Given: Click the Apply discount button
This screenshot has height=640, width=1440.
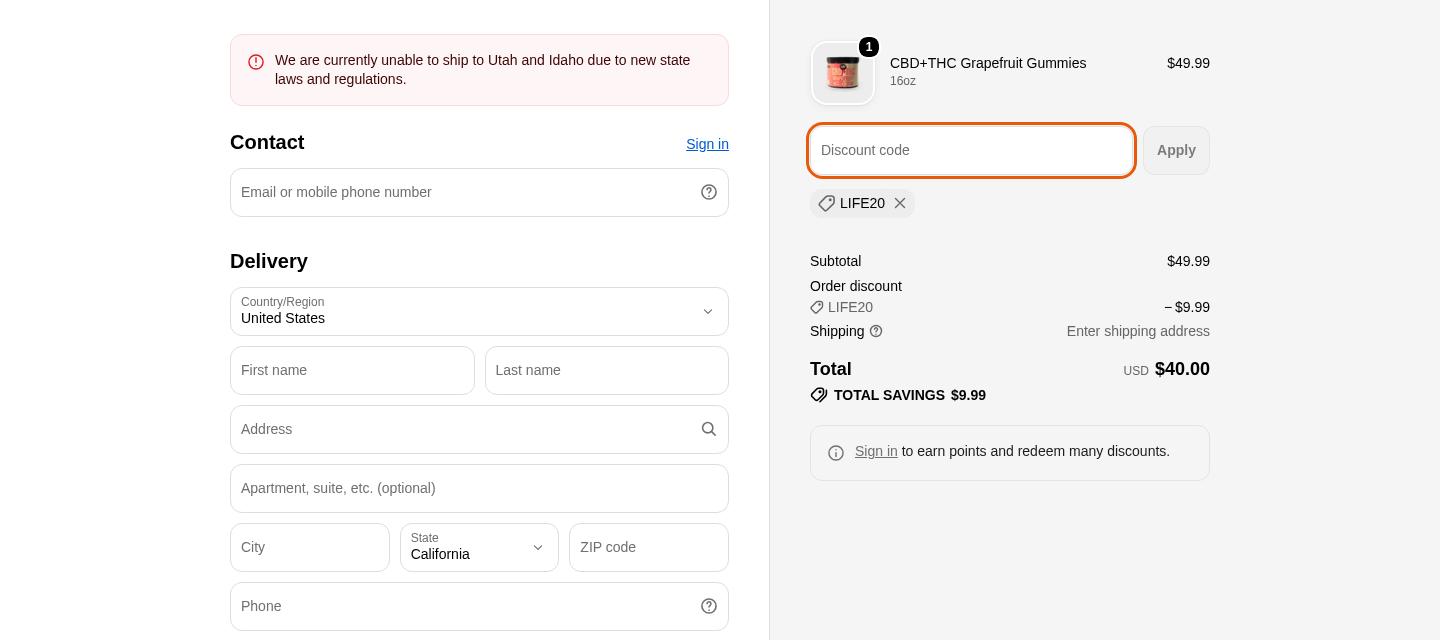Looking at the screenshot, I should pyautogui.click(x=1176, y=150).
